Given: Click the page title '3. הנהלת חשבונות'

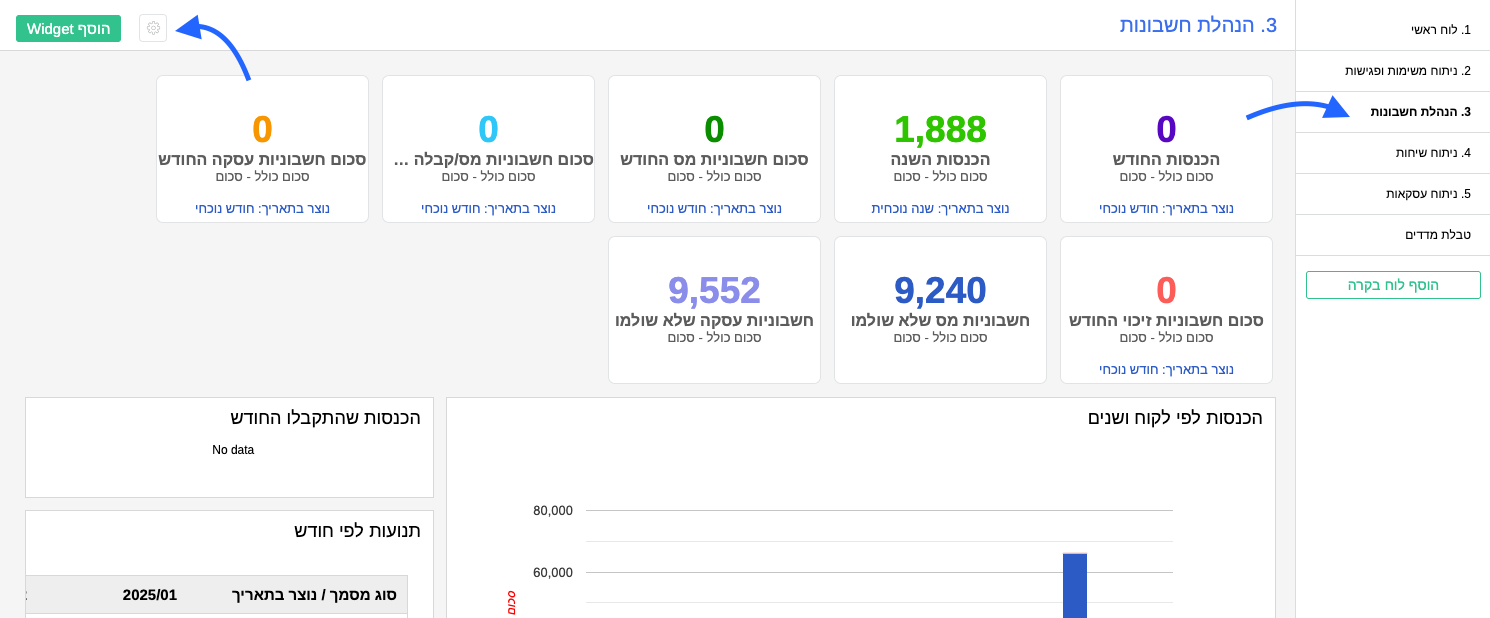Looking at the screenshot, I should coord(1198,25).
